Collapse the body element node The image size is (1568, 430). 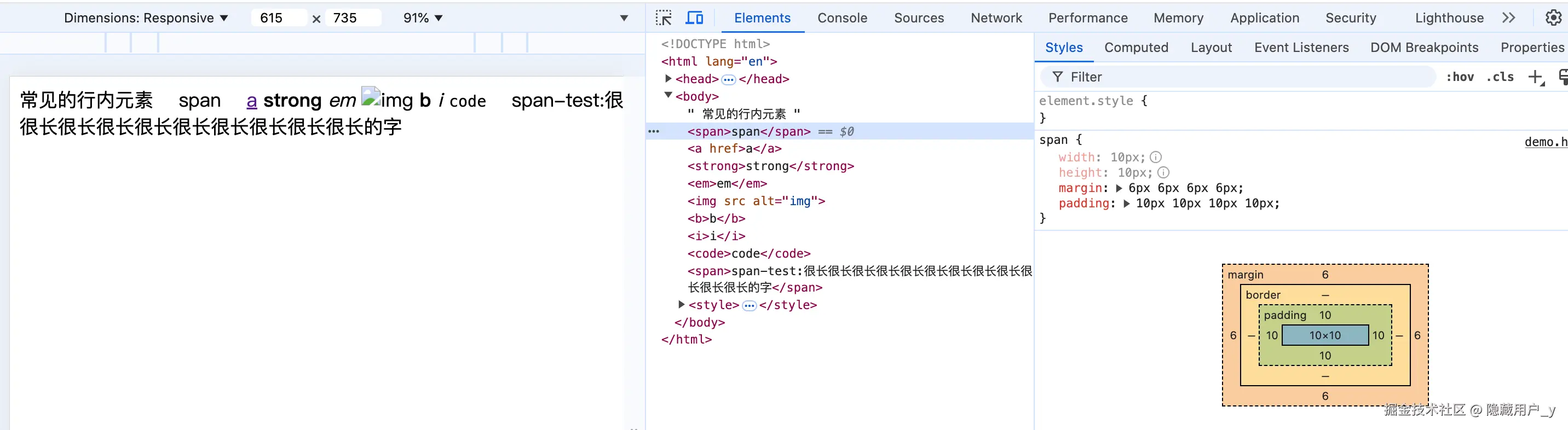click(668, 96)
